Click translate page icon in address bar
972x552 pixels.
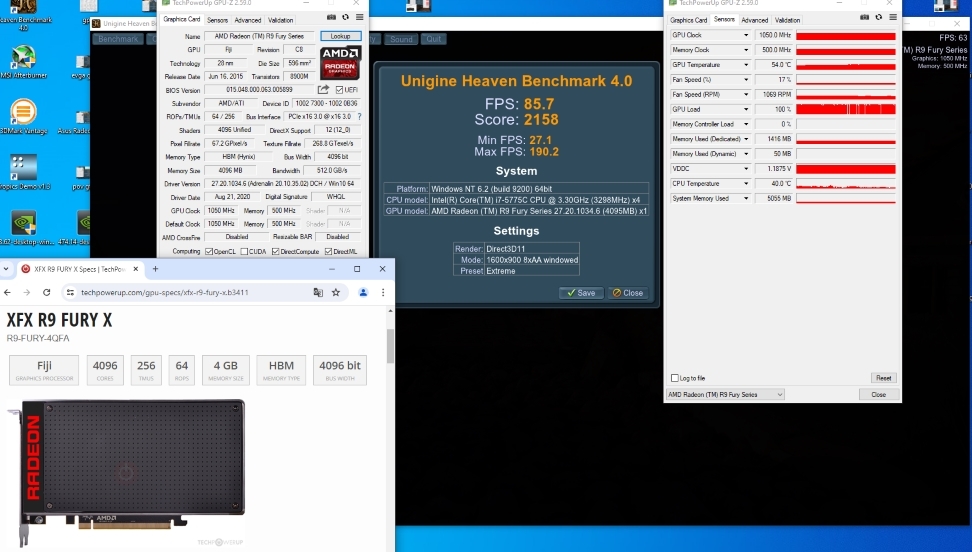(318, 292)
